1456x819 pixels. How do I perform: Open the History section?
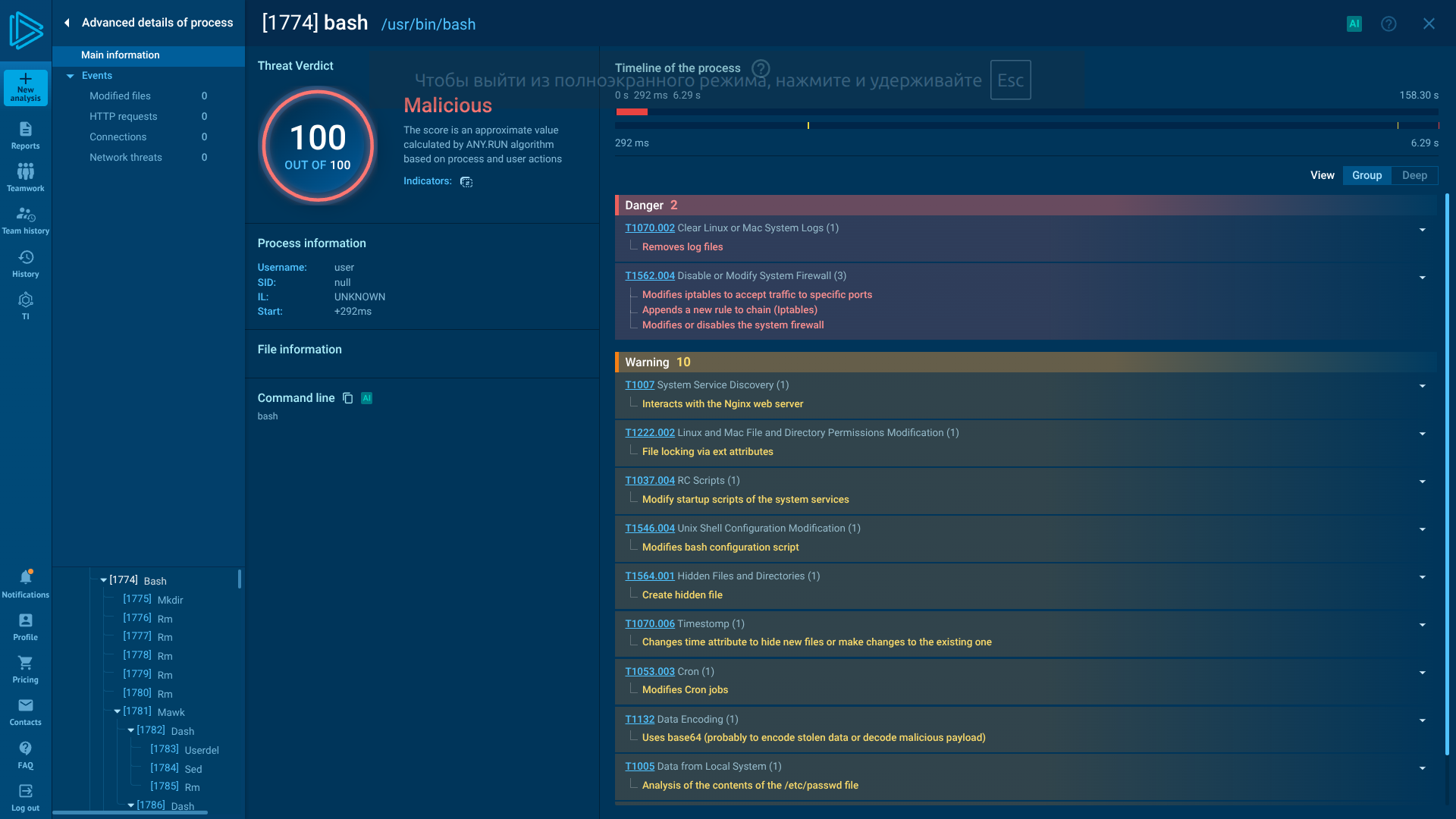pos(26,264)
